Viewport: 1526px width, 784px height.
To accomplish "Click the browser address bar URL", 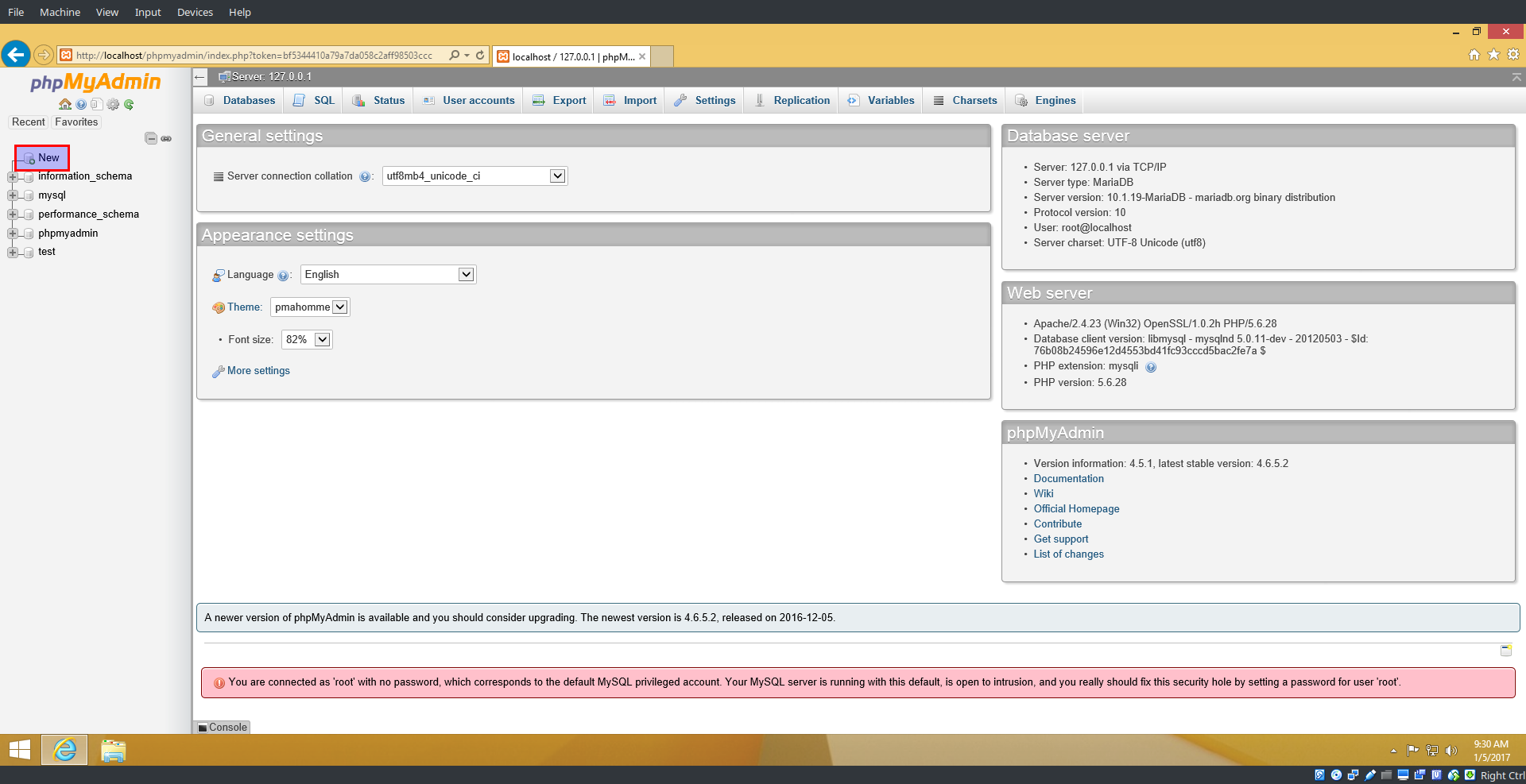I will pyautogui.click(x=254, y=56).
